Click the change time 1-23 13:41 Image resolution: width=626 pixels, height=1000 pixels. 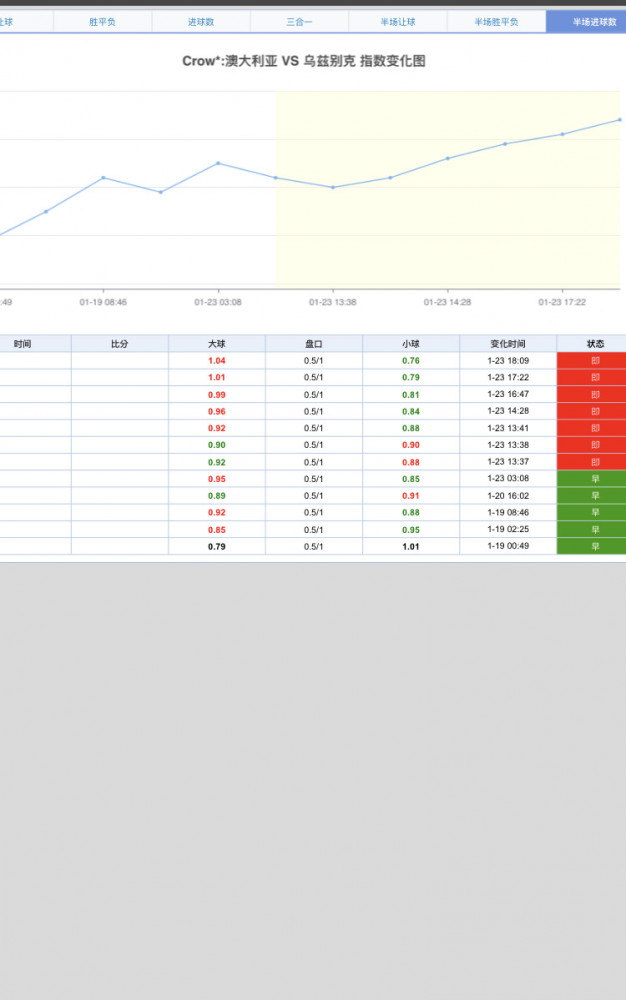[508, 428]
